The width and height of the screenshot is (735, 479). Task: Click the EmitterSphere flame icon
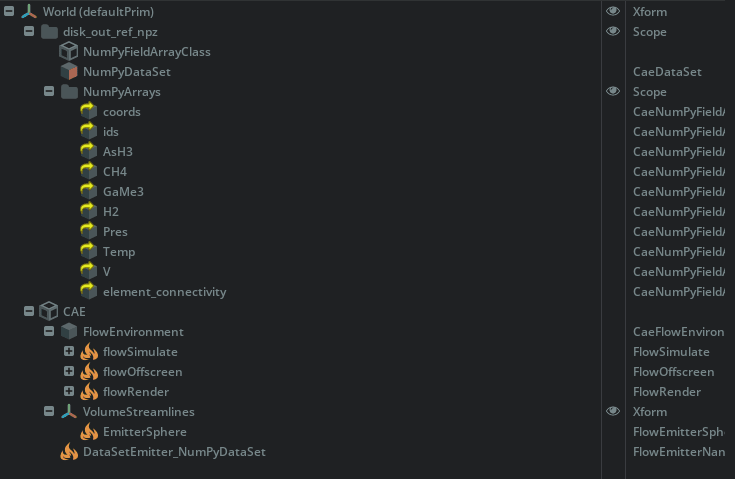click(89, 432)
